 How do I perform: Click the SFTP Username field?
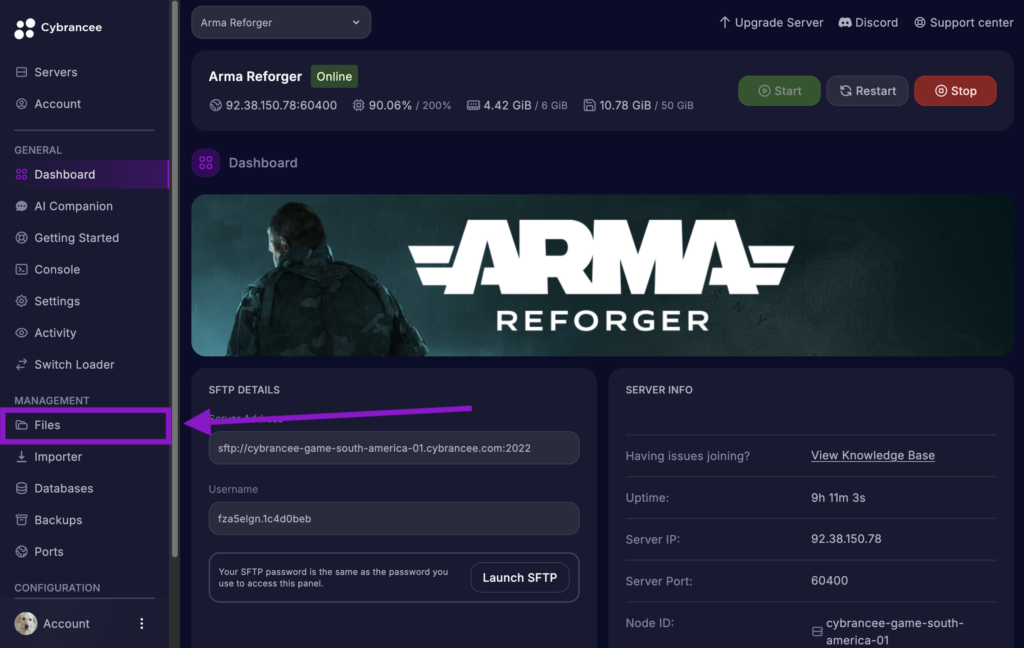click(394, 519)
